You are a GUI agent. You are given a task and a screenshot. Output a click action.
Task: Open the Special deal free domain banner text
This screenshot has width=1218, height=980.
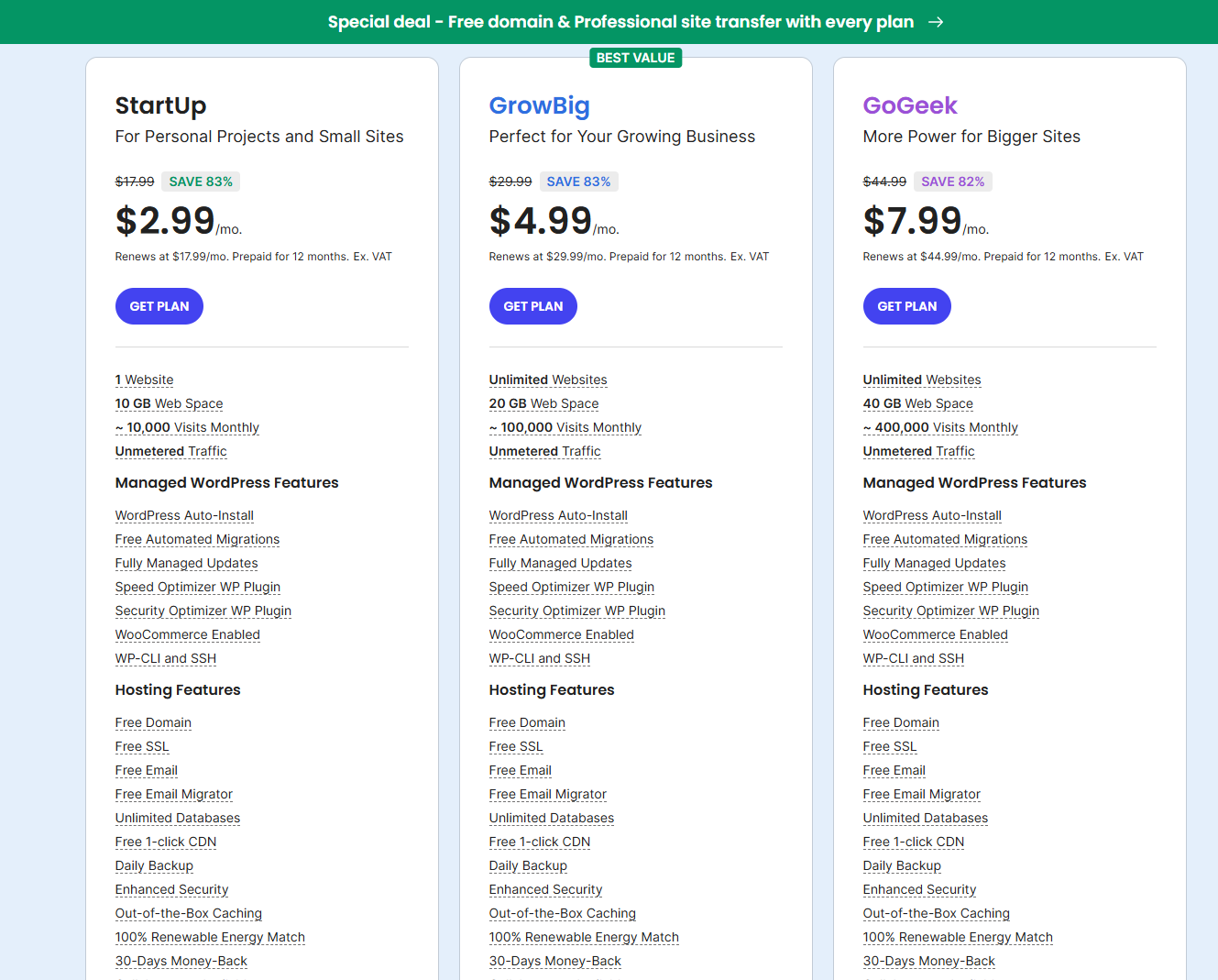(620, 22)
